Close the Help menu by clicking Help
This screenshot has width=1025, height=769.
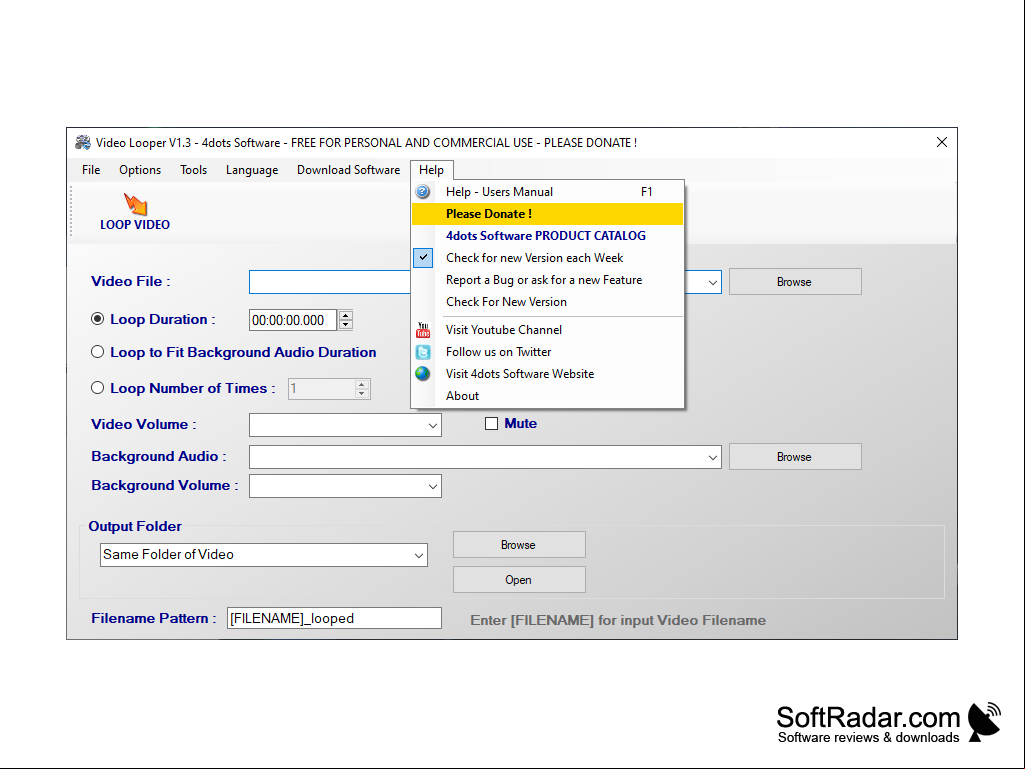click(431, 170)
